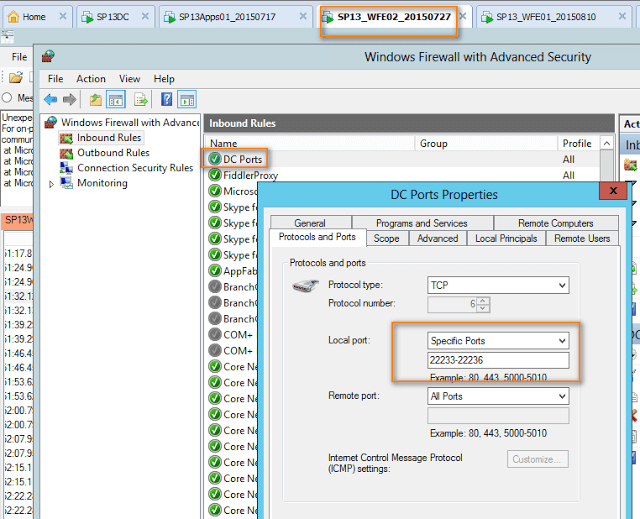Click the Forward arrow in MMC toolbar
This screenshot has height=519, width=640.
pos(69,99)
